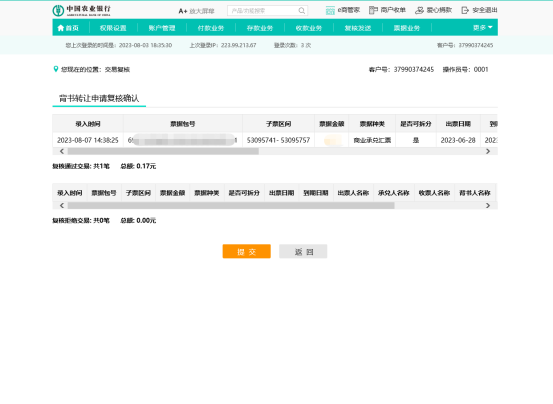Click the right arrow of the upper table scrollbar
The height and width of the screenshot is (404, 553).
coord(488,151)
